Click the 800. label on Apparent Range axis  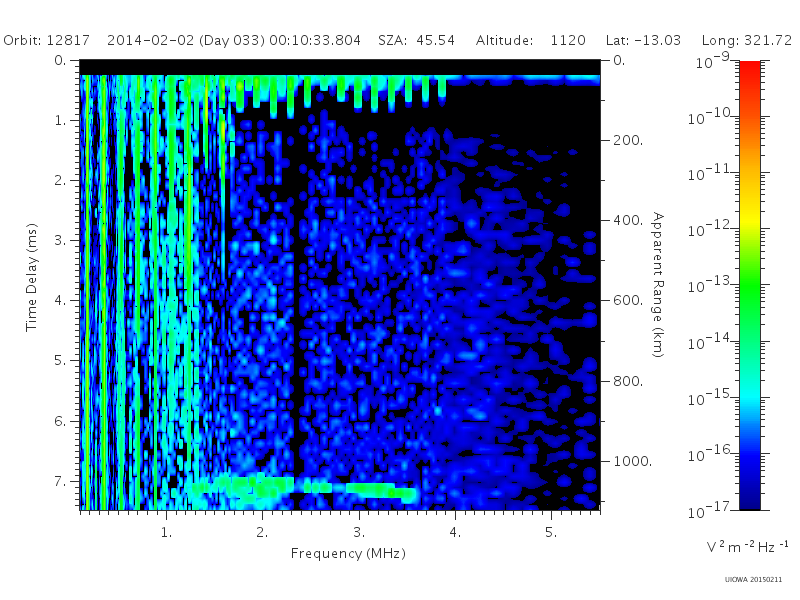click(628, 381)
